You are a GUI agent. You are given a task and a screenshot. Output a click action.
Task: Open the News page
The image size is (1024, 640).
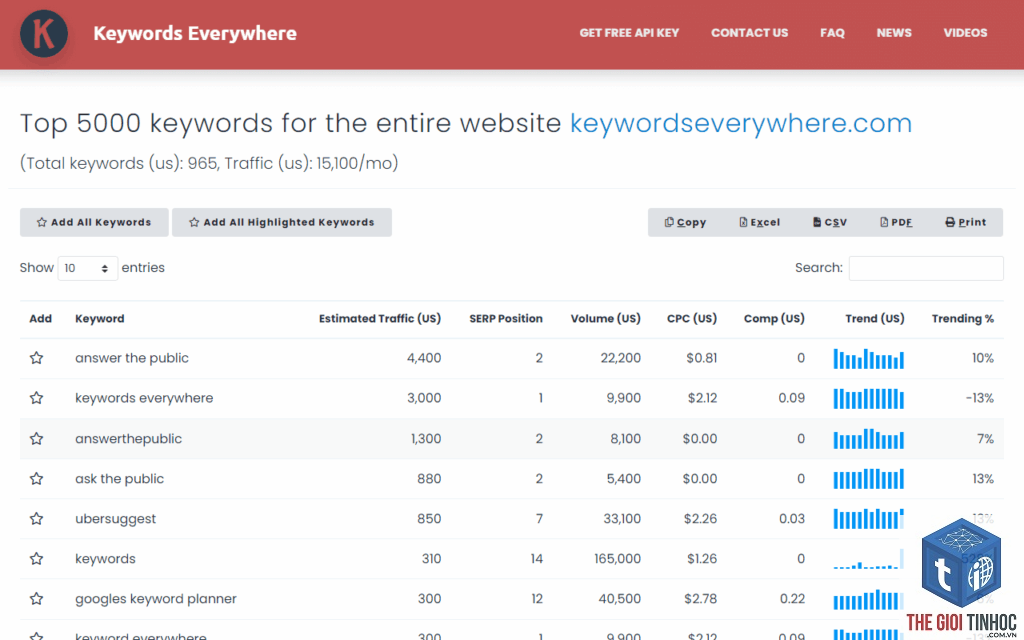coord(893,33)
